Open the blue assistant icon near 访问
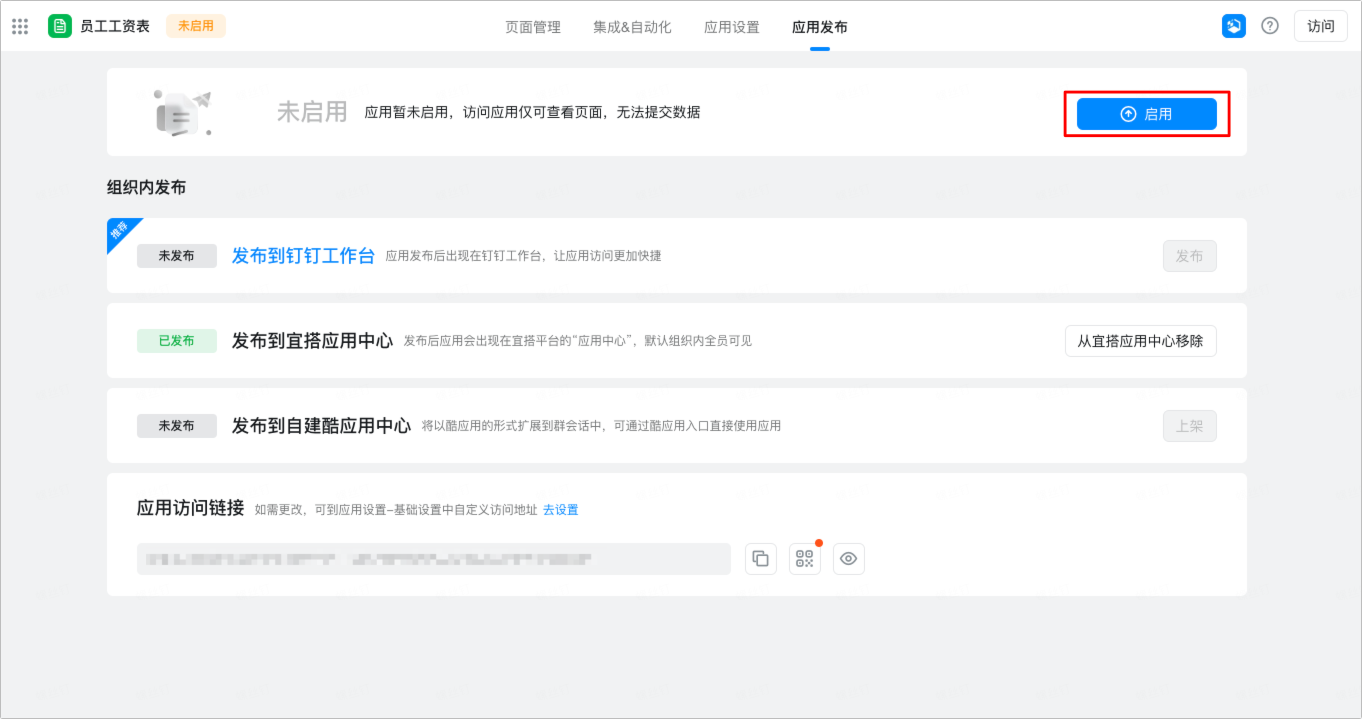The image size is (1362, 719). 1234,26
